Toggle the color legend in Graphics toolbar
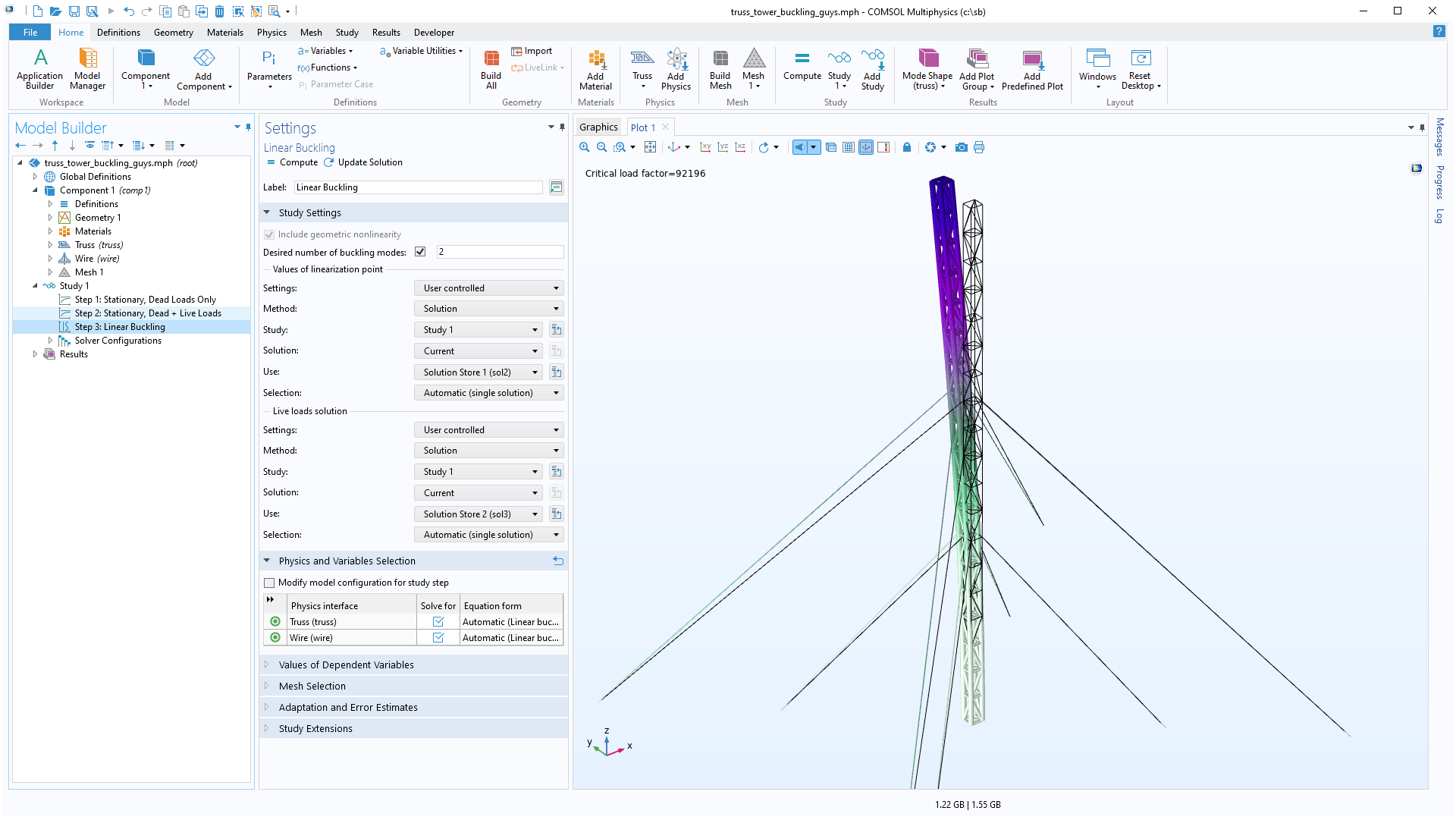The width and height of the screenshot is (1456, 817). click(x=883, y=147)
